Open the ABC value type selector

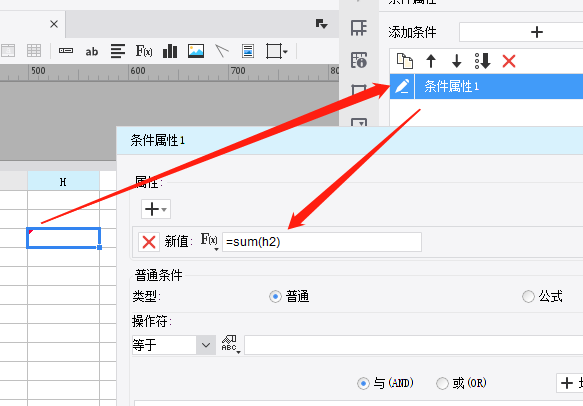tap(231, 345)
